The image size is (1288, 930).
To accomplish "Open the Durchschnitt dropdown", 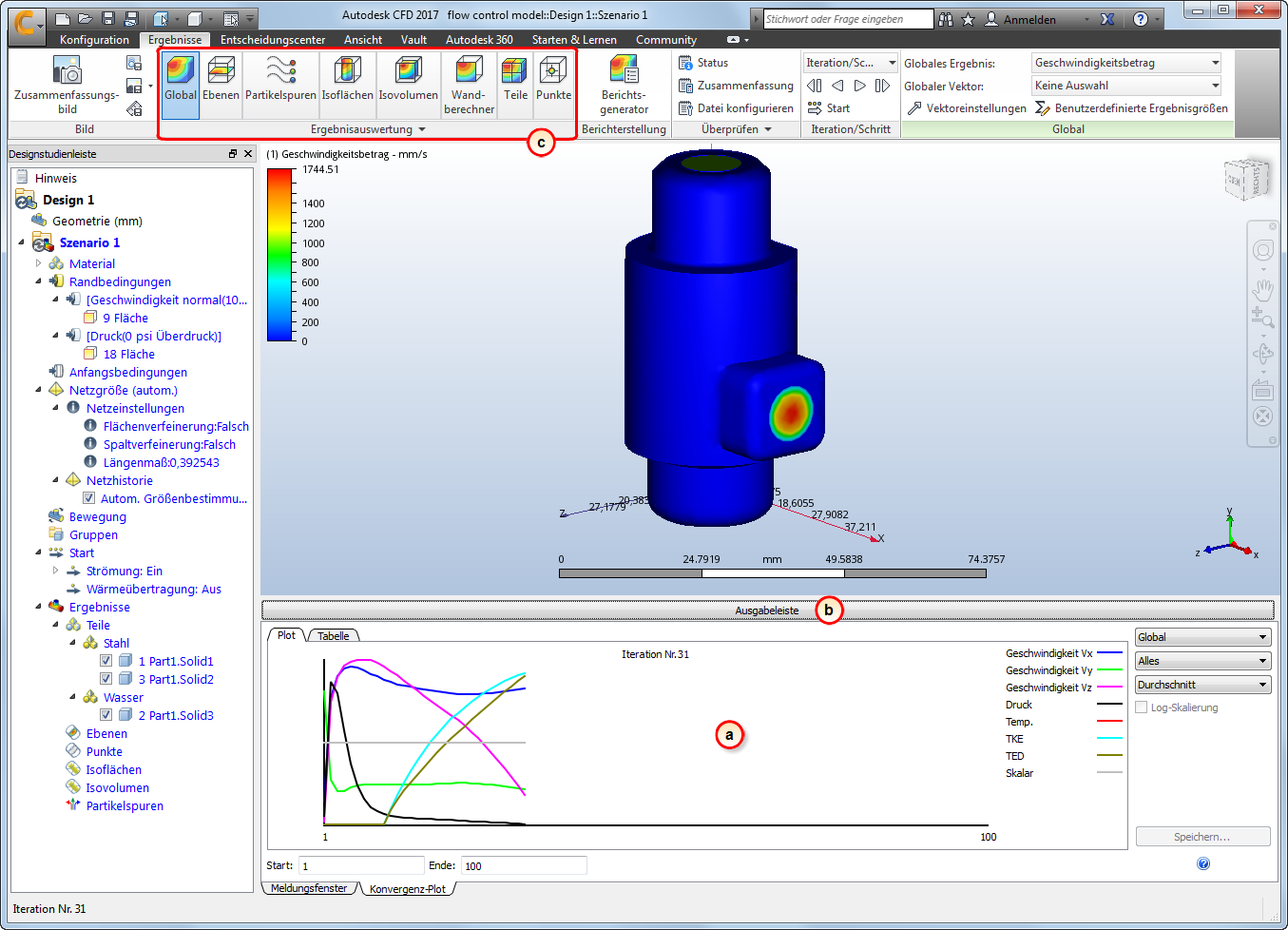I will [x=1202, y=685].
